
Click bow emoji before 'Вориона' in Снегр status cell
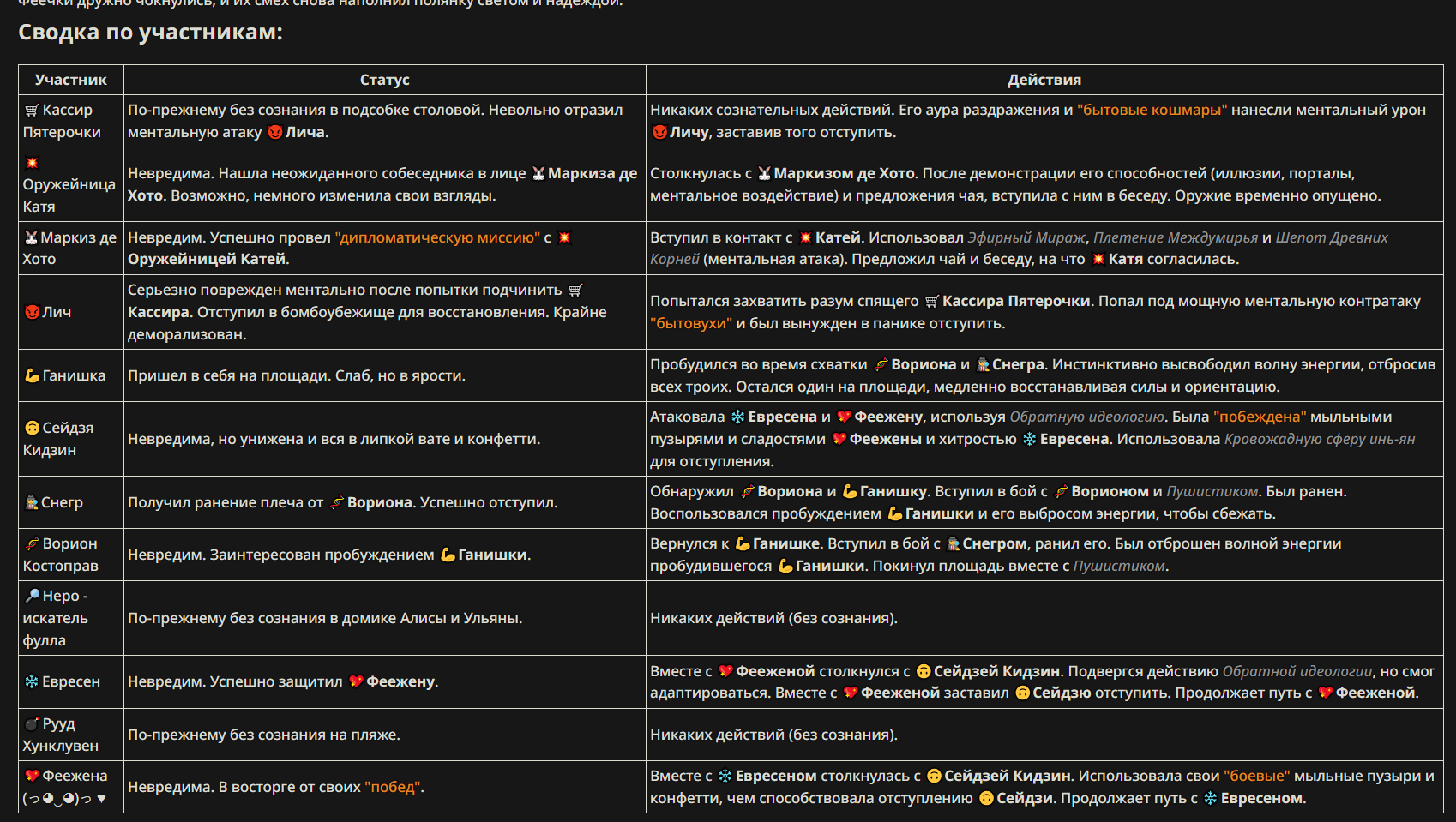pyautogui.click(x=337, y=502)
